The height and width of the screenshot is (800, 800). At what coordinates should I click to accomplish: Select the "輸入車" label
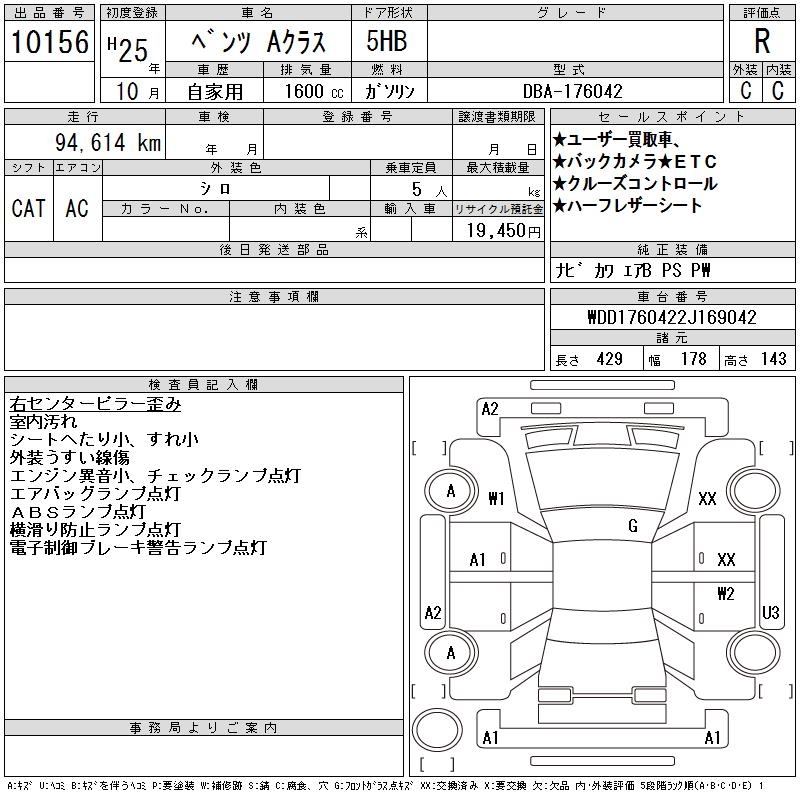410,209
